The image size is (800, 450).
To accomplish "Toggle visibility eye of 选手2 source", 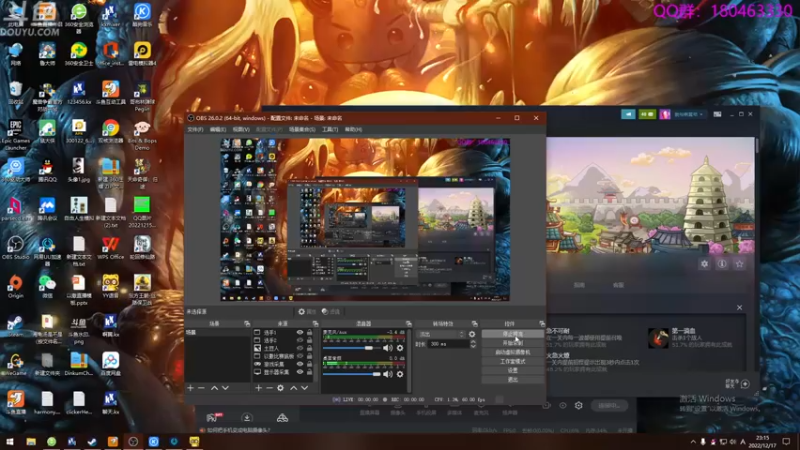I will click(x=300, y=340).
